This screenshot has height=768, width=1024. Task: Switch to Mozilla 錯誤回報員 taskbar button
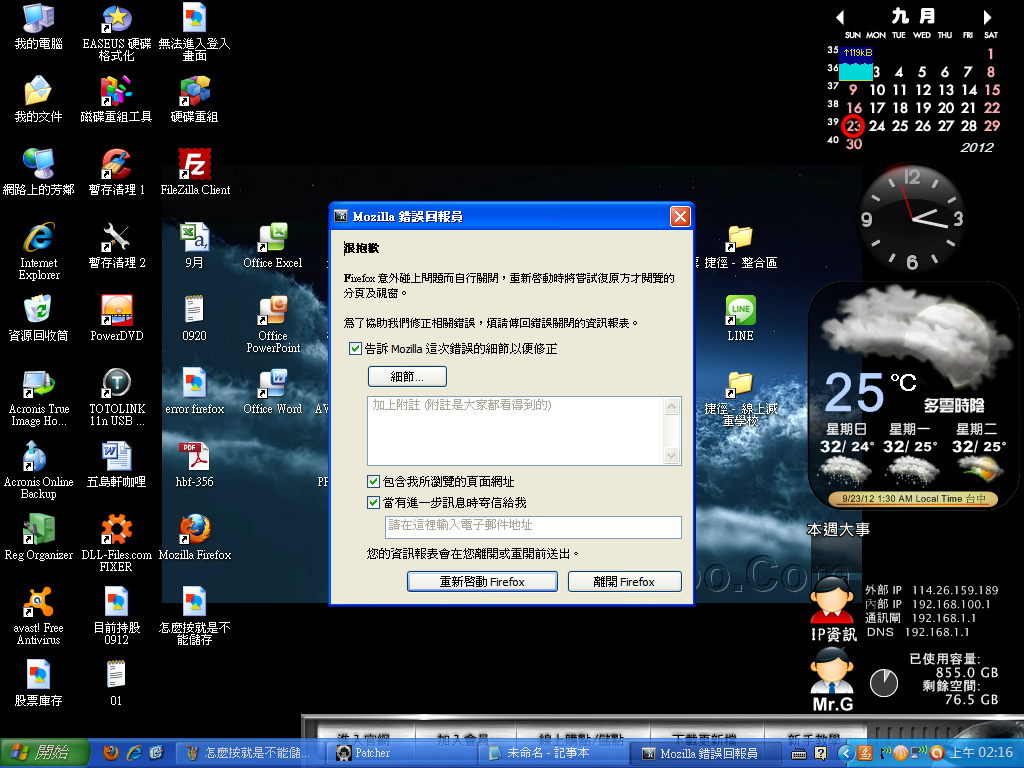tap(707, 754)
